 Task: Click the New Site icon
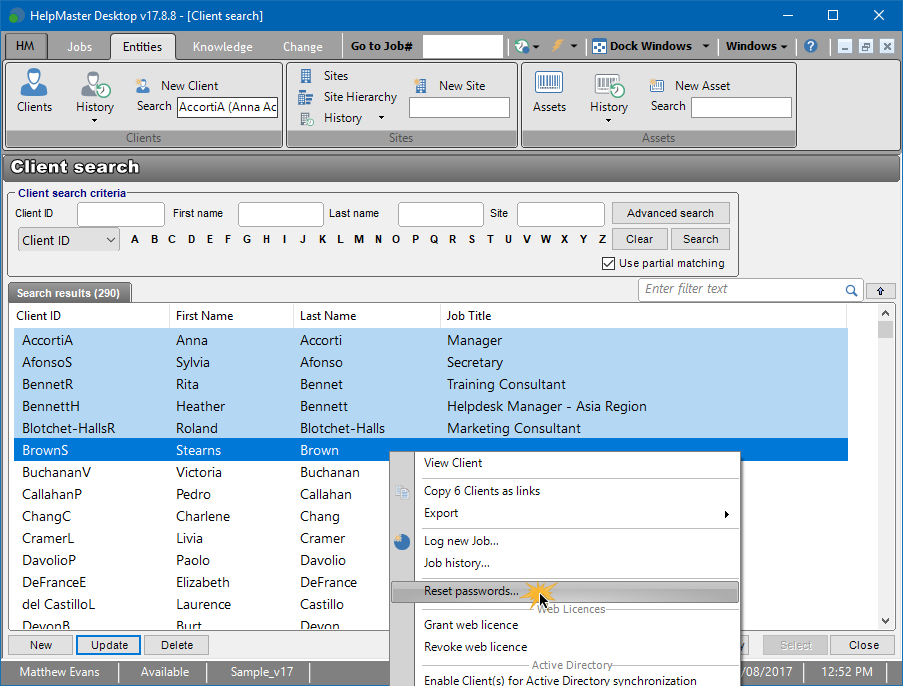pos(420,86)
